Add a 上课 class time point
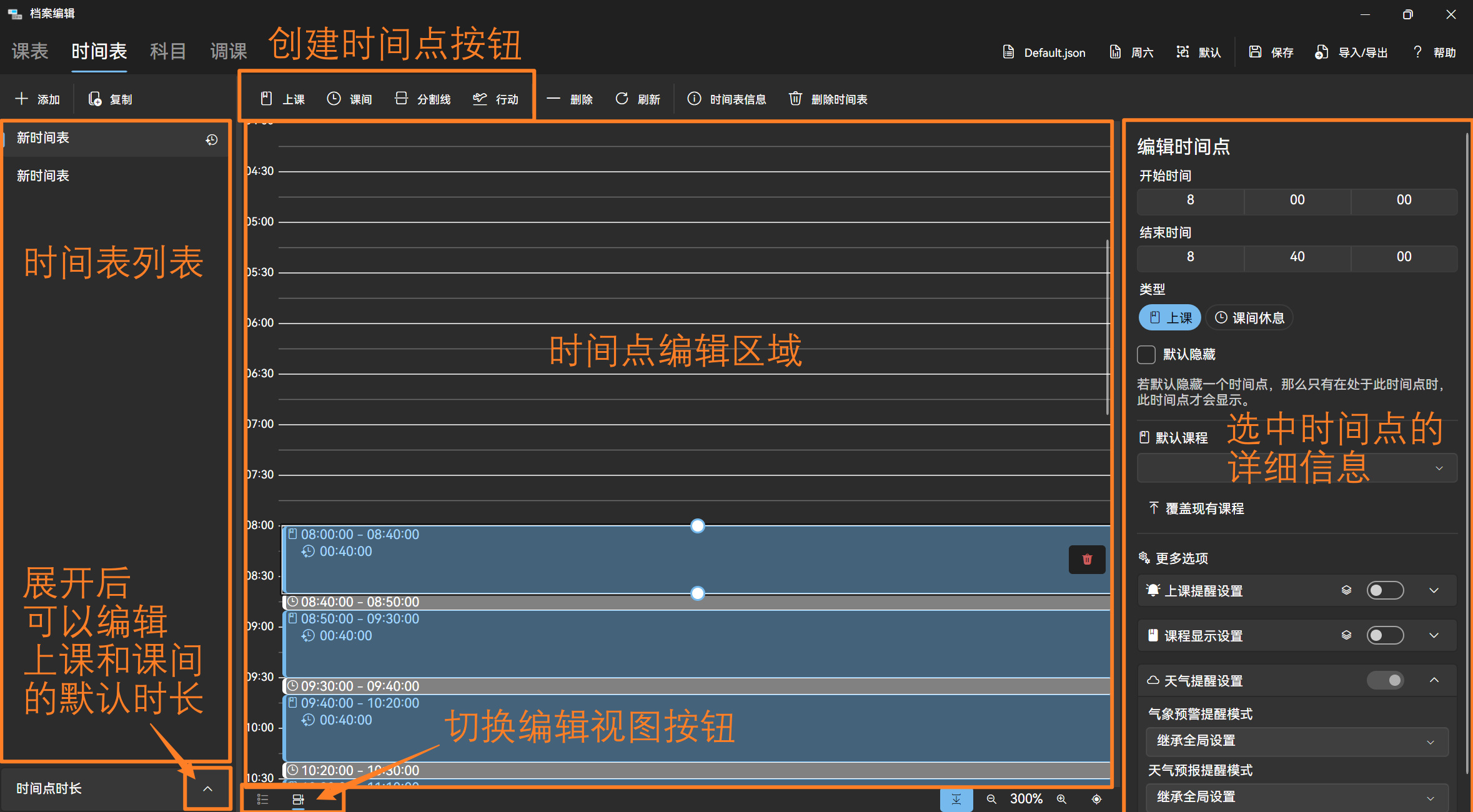 pyautogui.click(x=283, y=99)
